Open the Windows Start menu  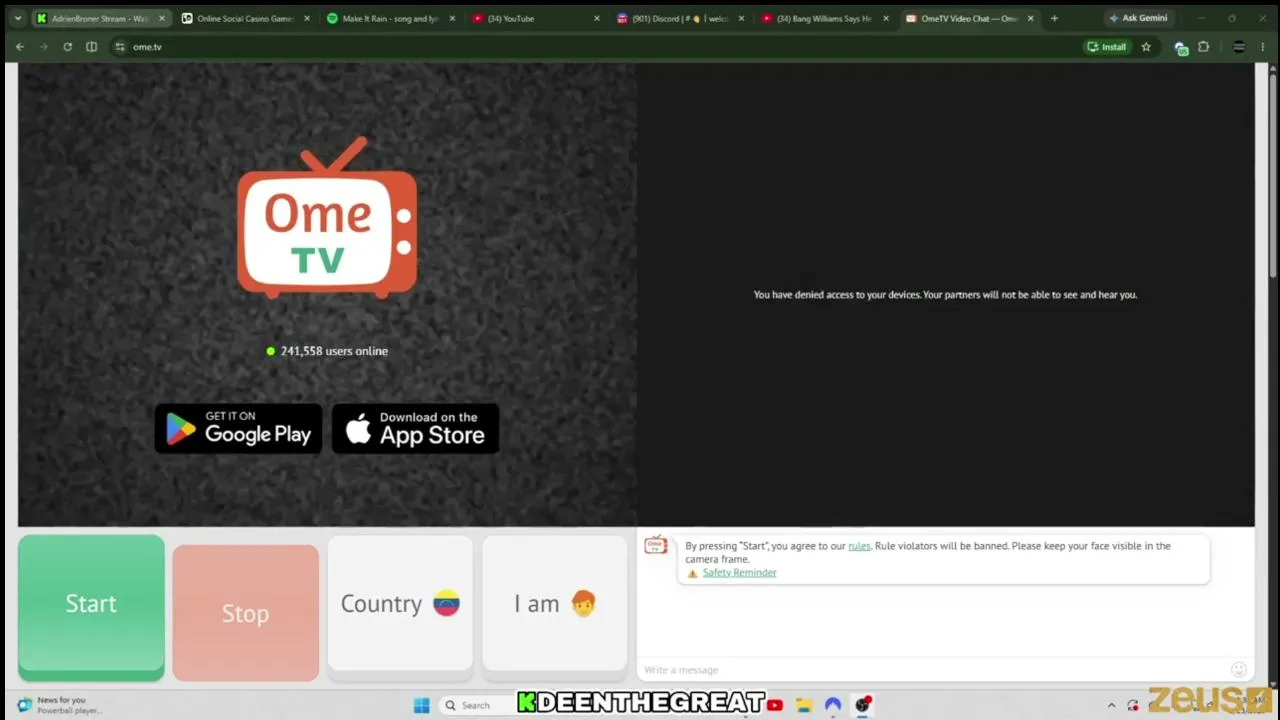pyautogui.click(x=422, y=705)
